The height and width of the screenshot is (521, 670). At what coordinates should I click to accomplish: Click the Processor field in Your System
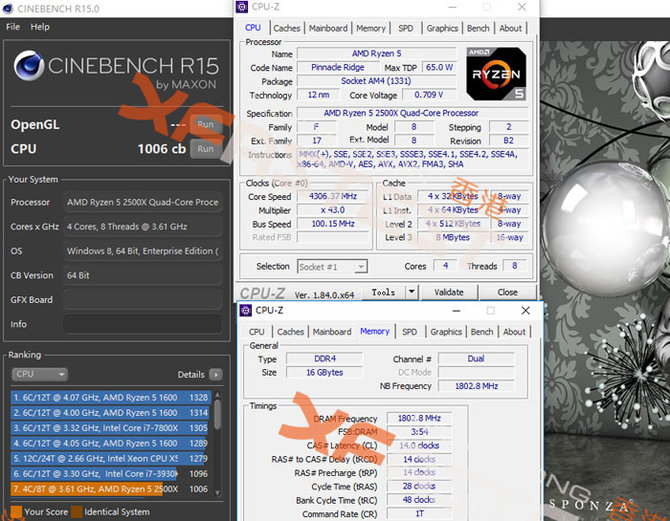click(x=142, y=202)
